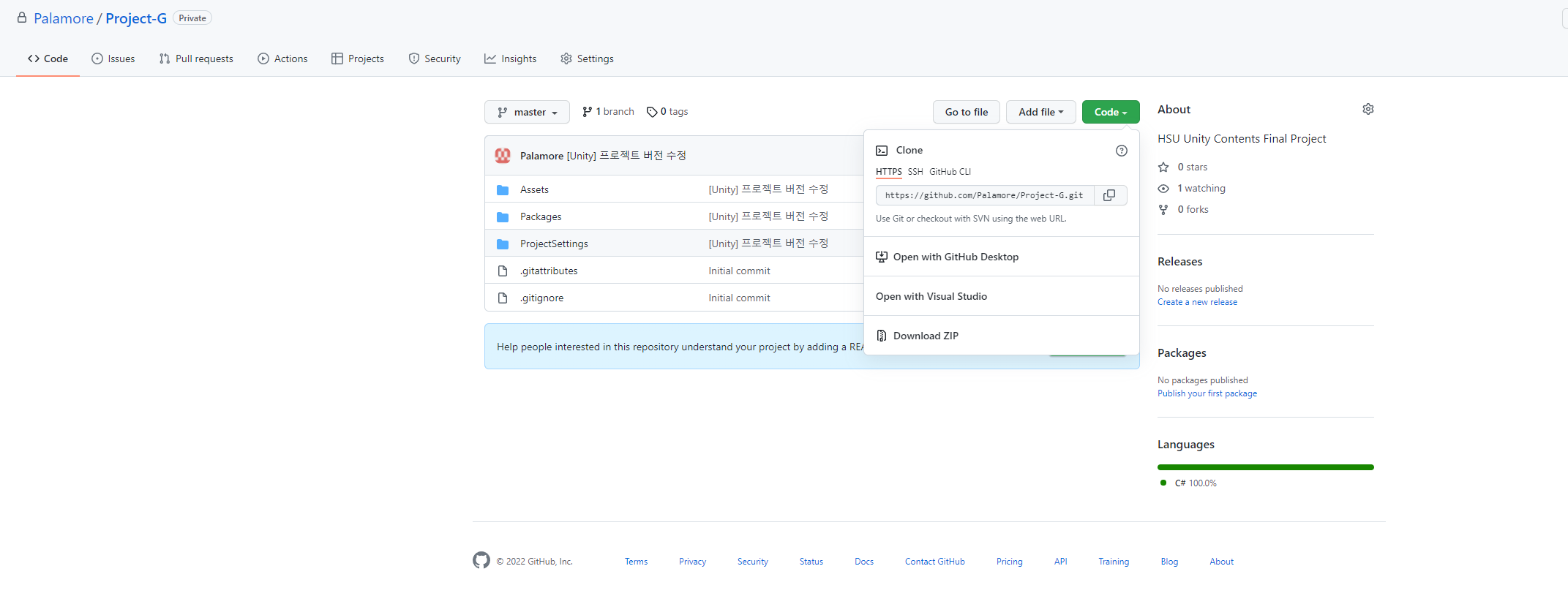The height and width of the screenshot is (615, 1568).
Task: Select the GitHub CLI clone option
Action: click(x=950, y=172)
